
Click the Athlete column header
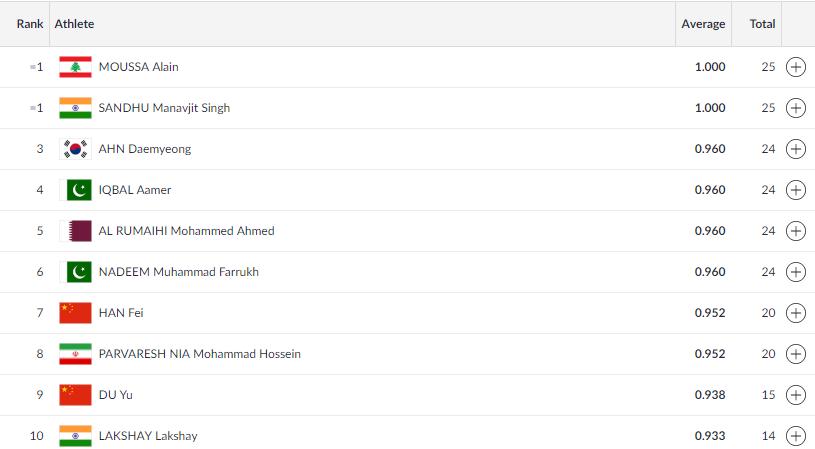point(74,24)
